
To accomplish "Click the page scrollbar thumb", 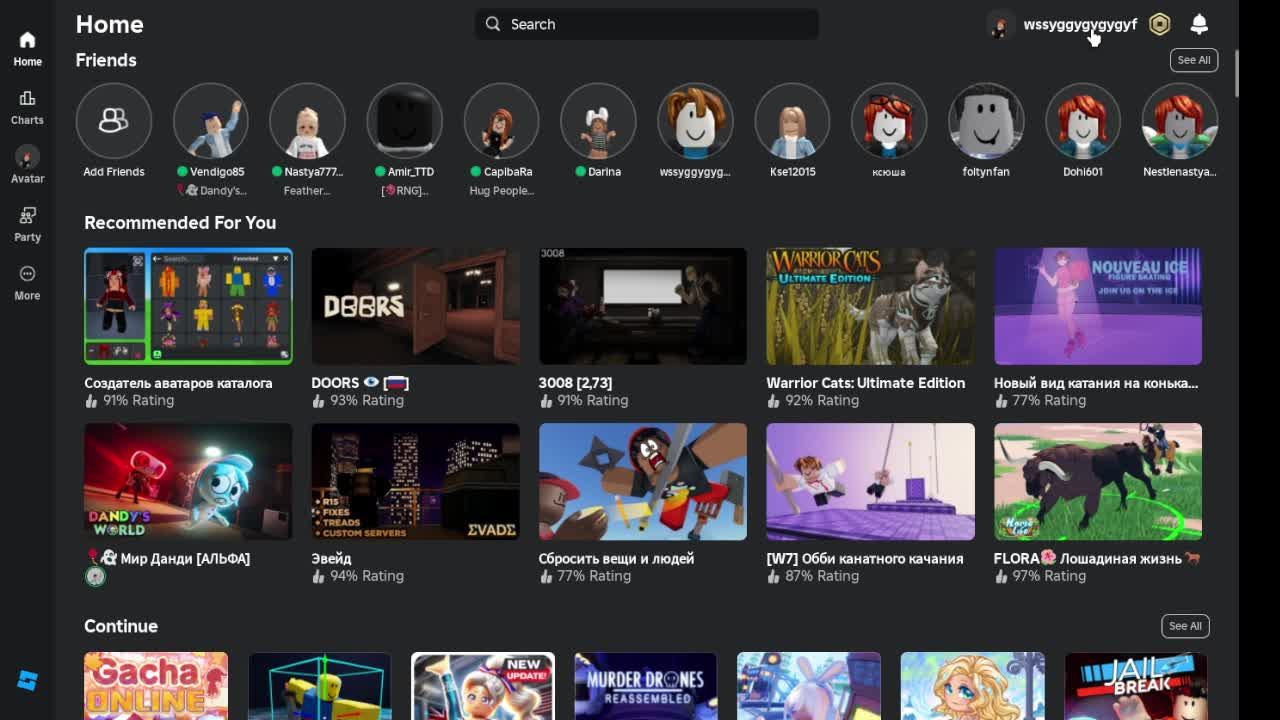I will pyautogui.click(x=1237, y=74).
